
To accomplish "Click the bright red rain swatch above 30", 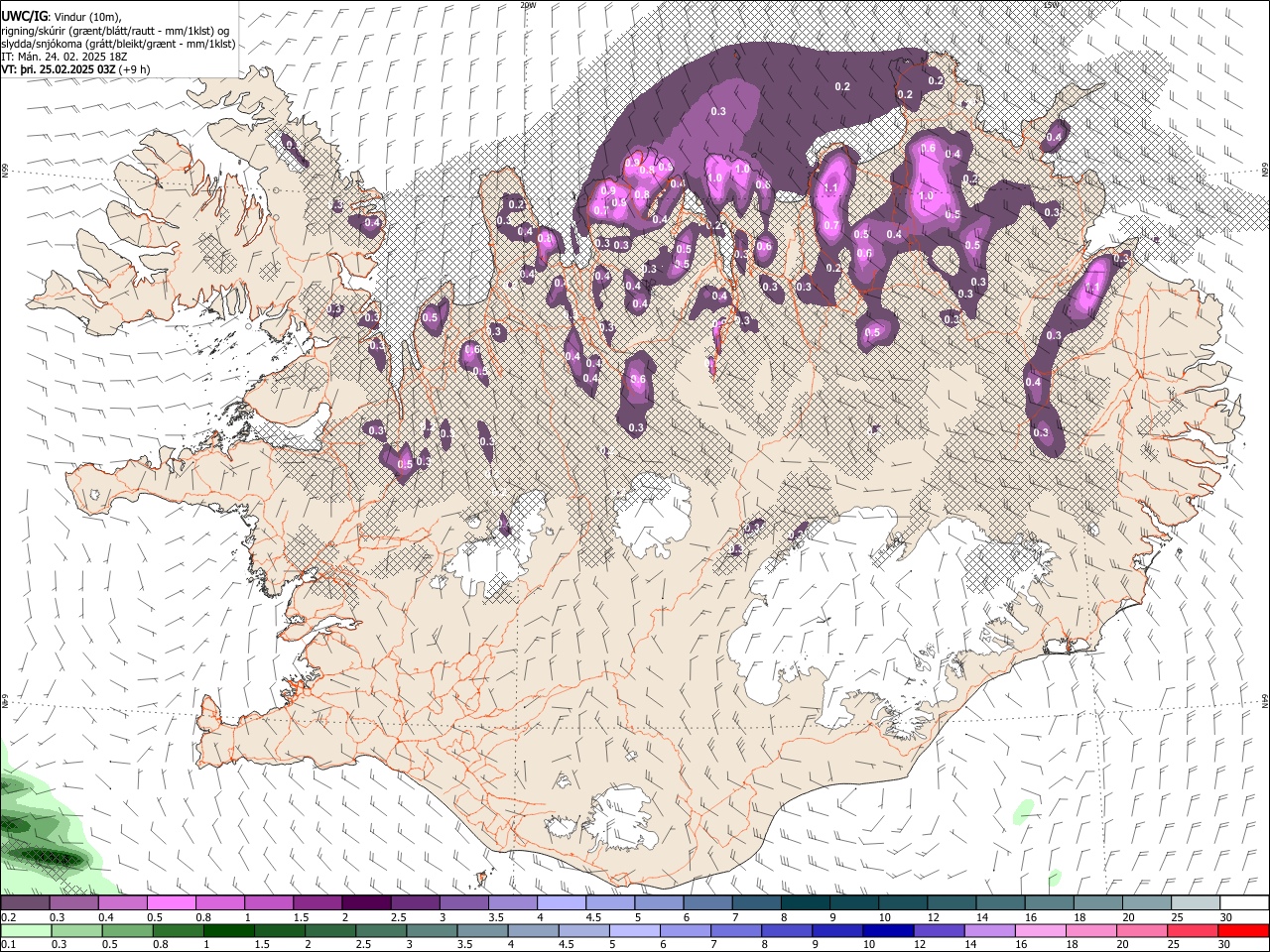I will coord(1244,931).
